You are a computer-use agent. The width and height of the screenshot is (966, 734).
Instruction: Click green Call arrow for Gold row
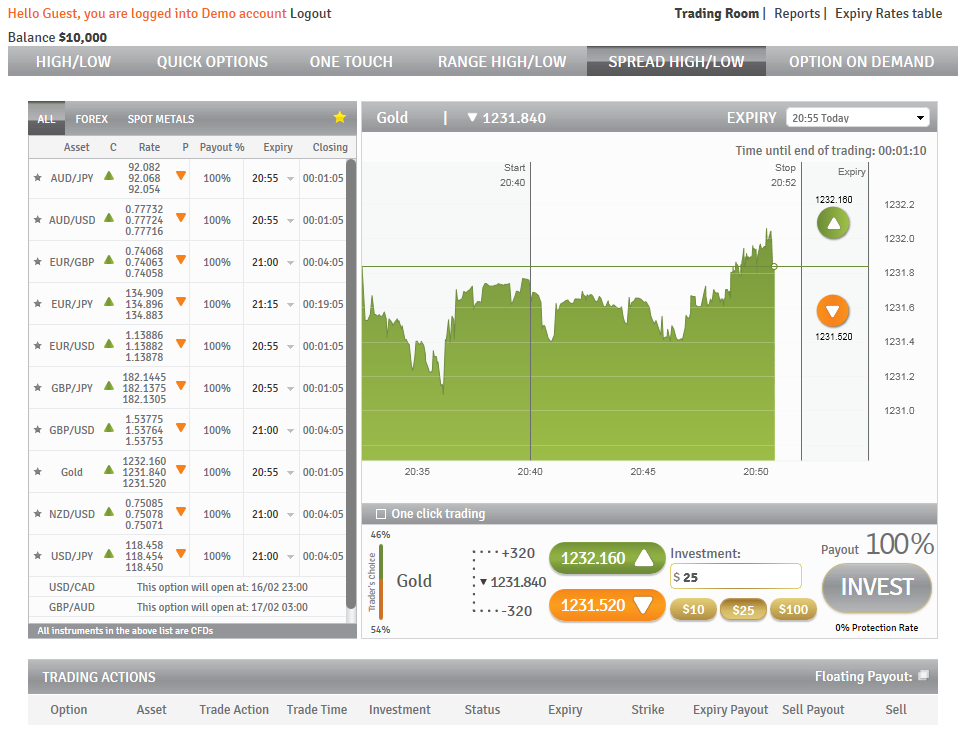pyautogui.click(x=109, y=470)
